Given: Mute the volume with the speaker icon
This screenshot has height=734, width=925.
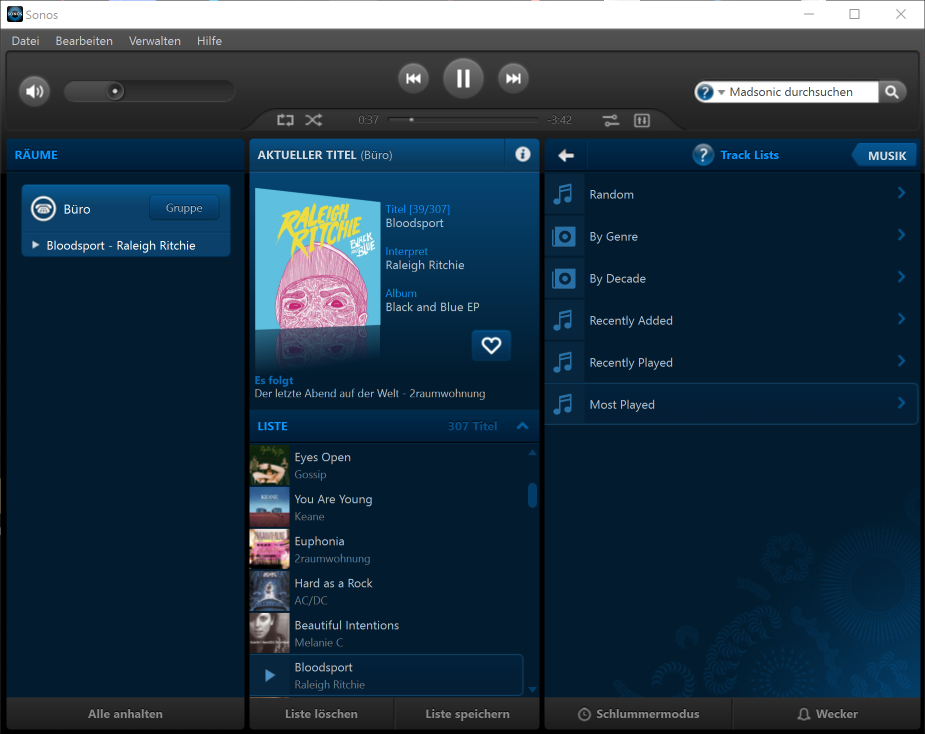Looking at the screenshot, I should 35,92.
